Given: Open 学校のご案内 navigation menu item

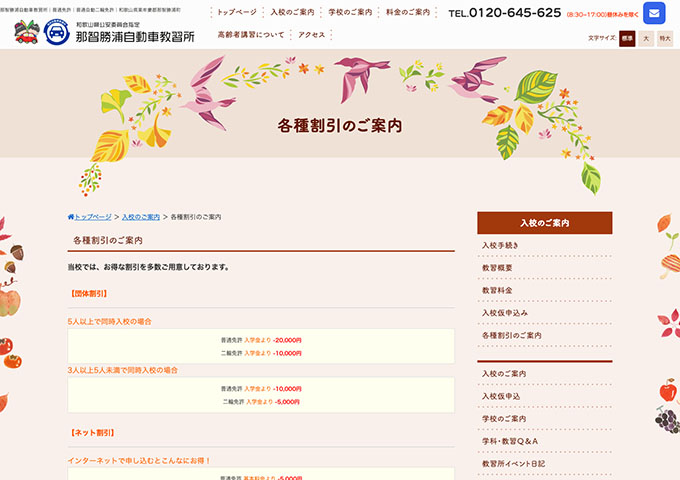Looking at the screenshot, I should tap(350, 13).
